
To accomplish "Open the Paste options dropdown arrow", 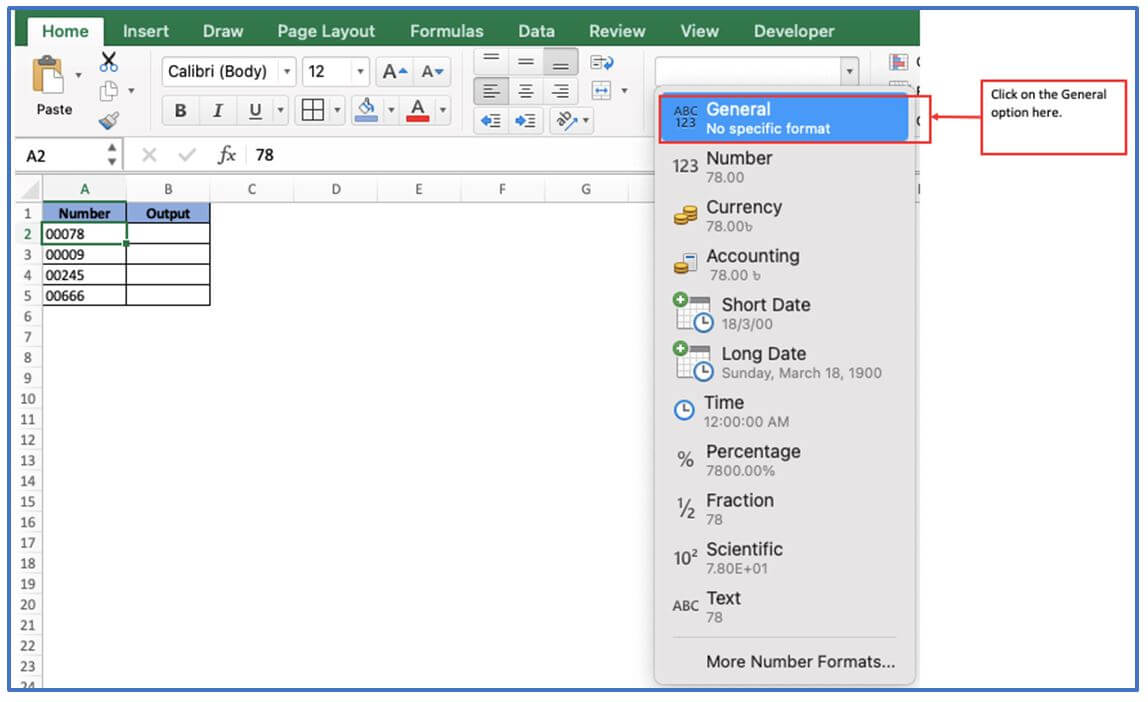I will pyautogui.click(x=78, y=75).
